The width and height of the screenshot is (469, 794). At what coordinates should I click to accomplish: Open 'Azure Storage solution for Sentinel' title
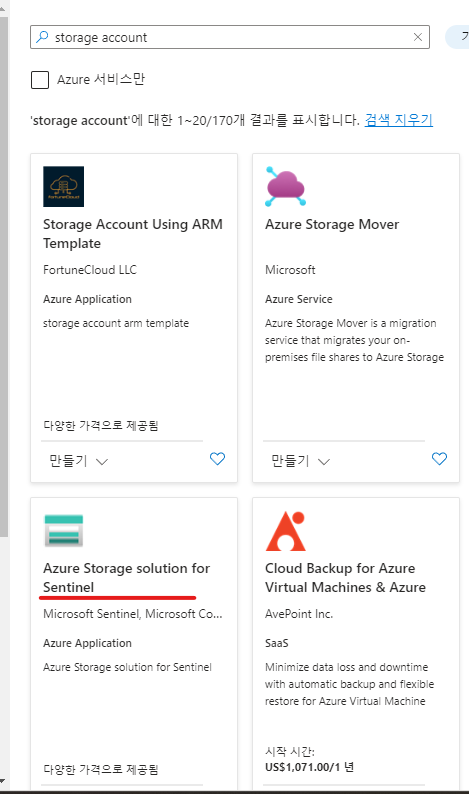tap(126, 577)
